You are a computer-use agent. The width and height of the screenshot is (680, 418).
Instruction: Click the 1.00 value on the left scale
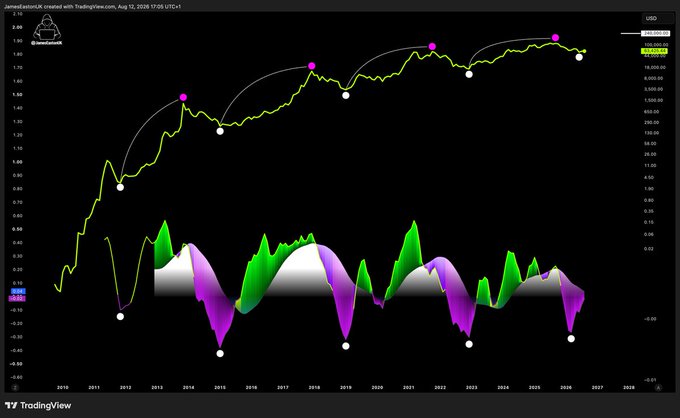click(17, 162)
